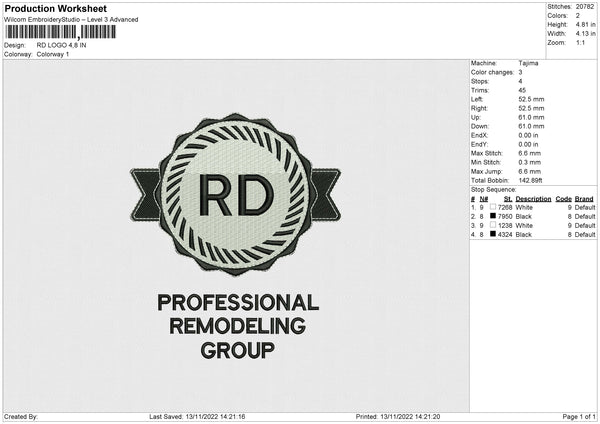Click "Wilcom EmbroideryStudio – Level 3 Advanced" text
Image resolution: width=600 pixels, height=424 pixels.
71,20
